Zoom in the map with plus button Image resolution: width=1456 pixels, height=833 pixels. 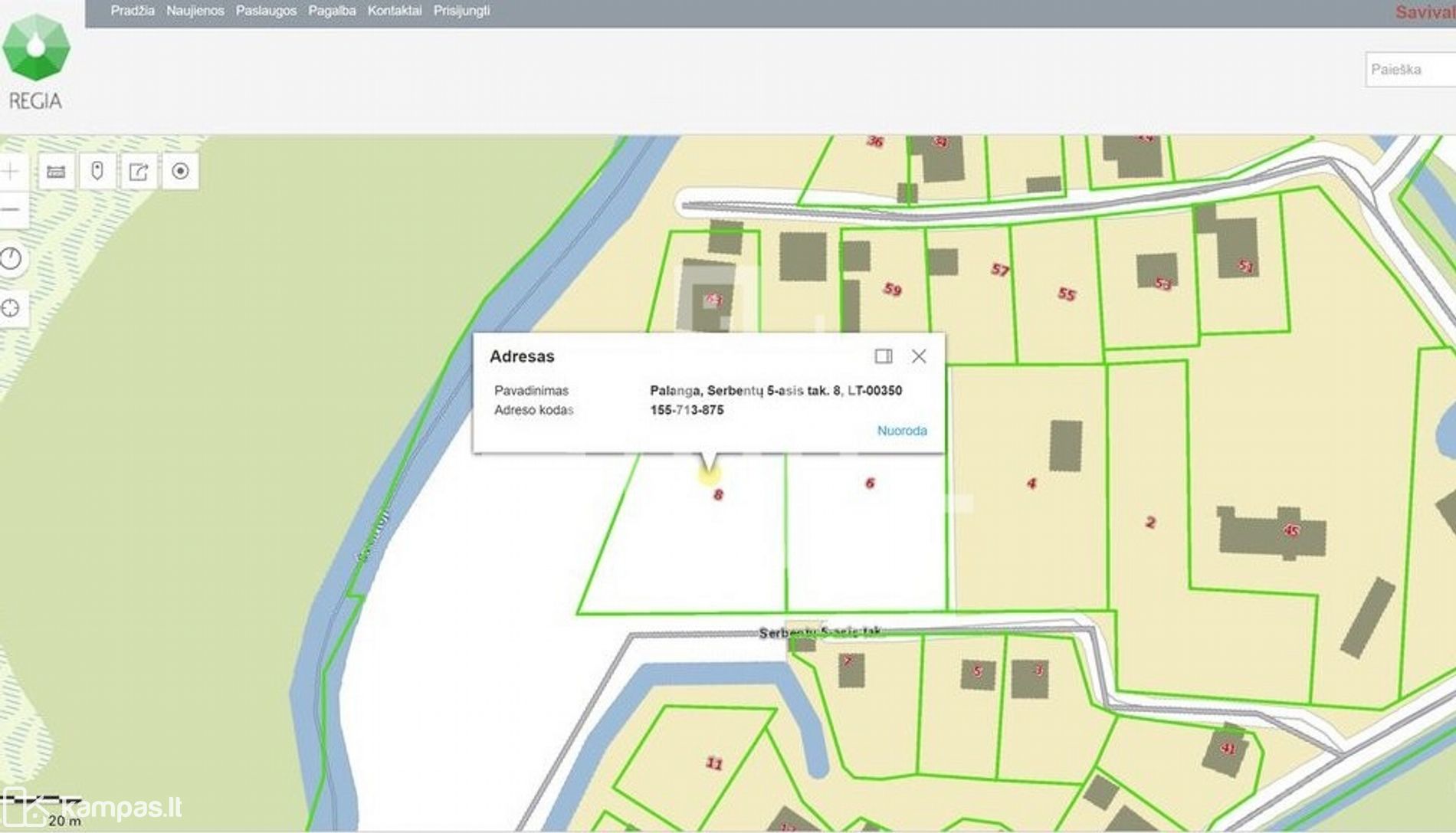click(11, 171)
